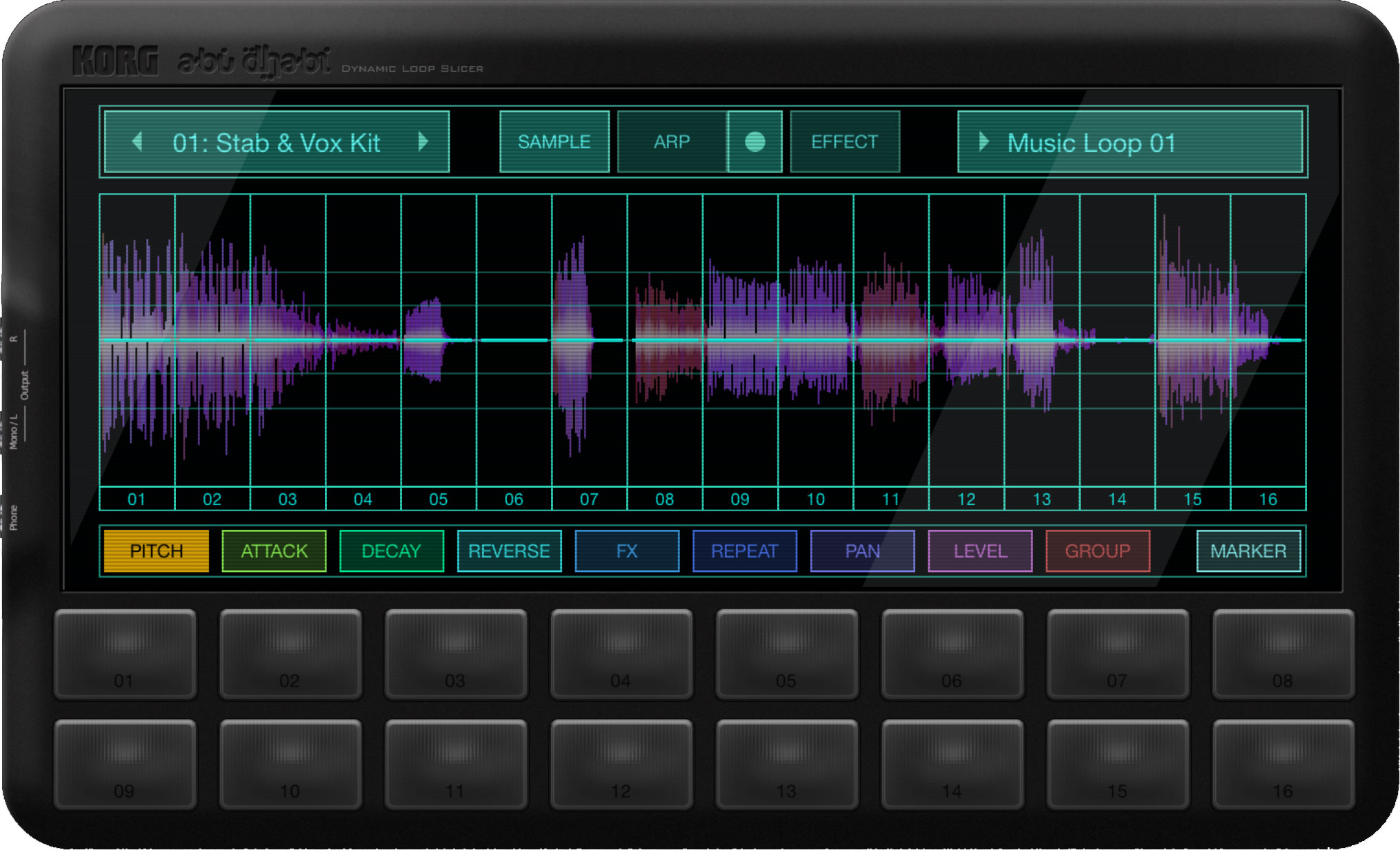This screenshot has width=1400, height=850.
Task: Select slice label 15 under the waveform
Action: (1192, 499)
